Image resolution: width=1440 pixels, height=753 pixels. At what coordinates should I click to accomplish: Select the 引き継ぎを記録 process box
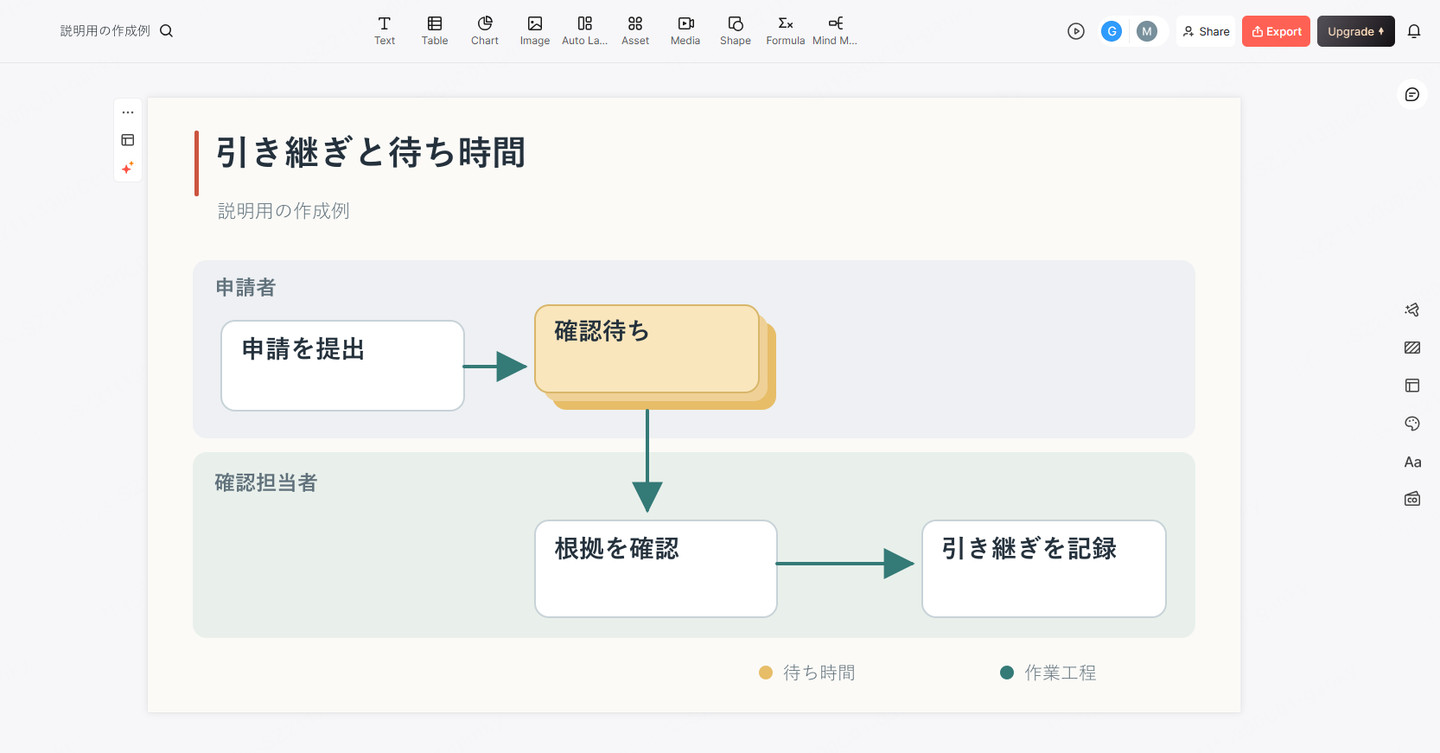(1044, 569)
